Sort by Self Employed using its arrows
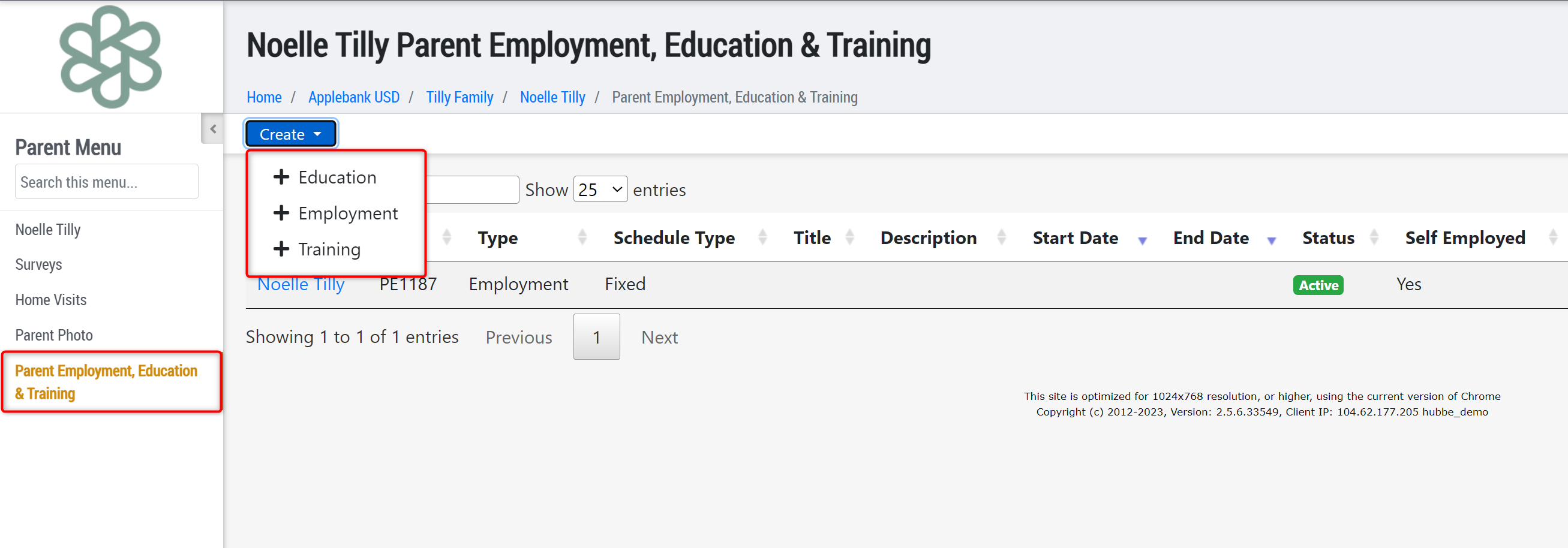Image resolution: width=1568 pixels, height=548 pixels. click(1553, 237)
